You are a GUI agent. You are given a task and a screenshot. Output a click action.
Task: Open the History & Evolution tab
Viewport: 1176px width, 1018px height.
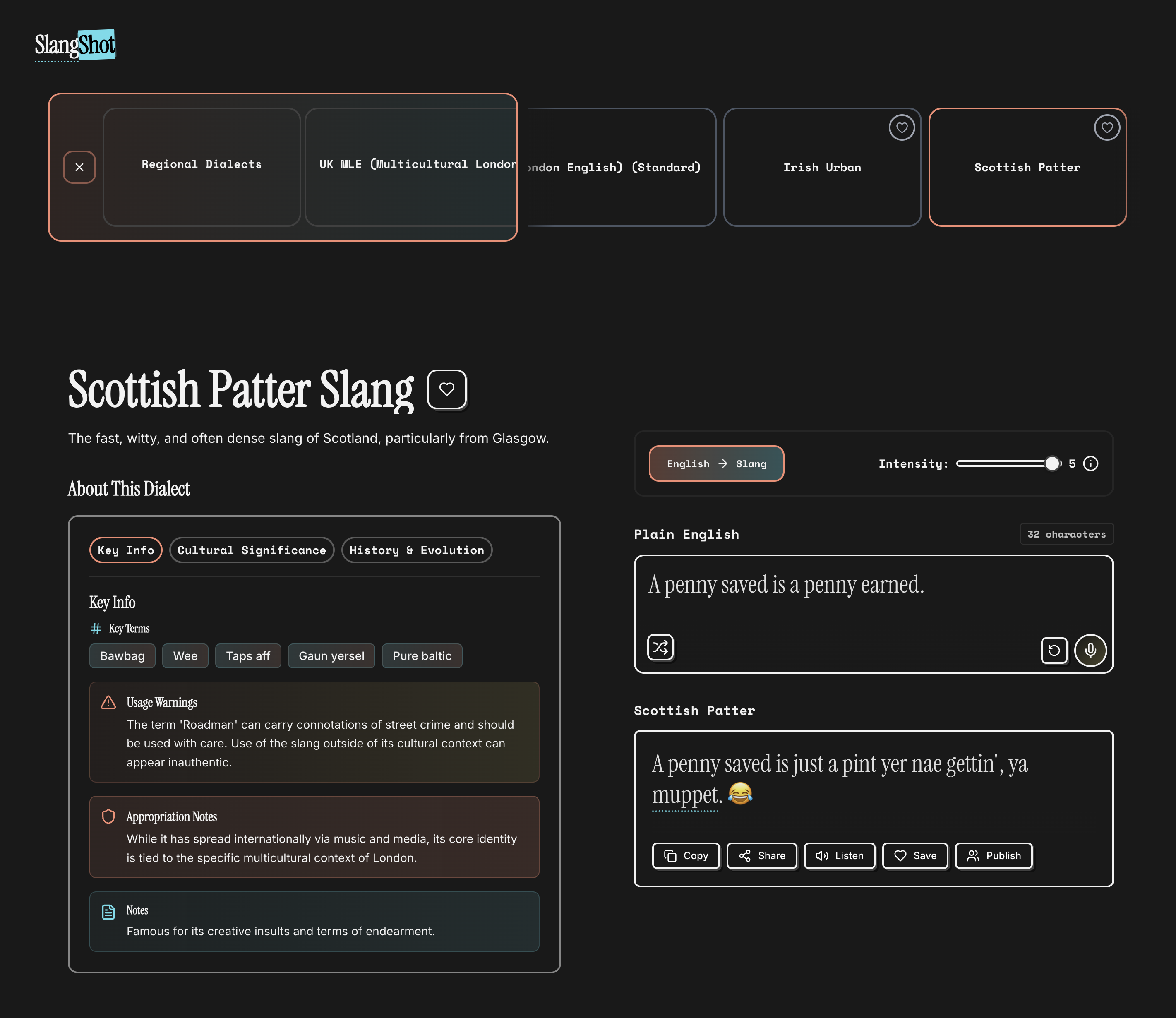tap(416, 550)
